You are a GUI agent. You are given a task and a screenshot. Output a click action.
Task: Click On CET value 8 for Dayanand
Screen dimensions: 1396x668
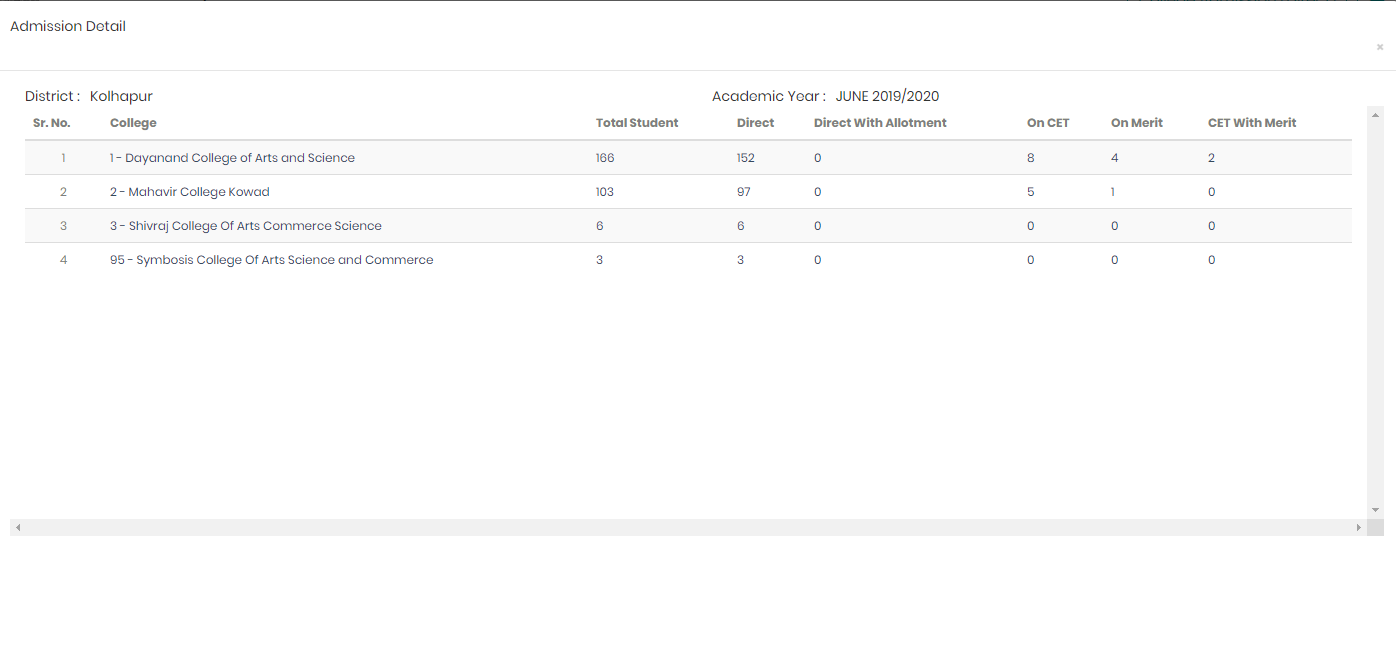pyautogui.click(x=1030, y=158)
